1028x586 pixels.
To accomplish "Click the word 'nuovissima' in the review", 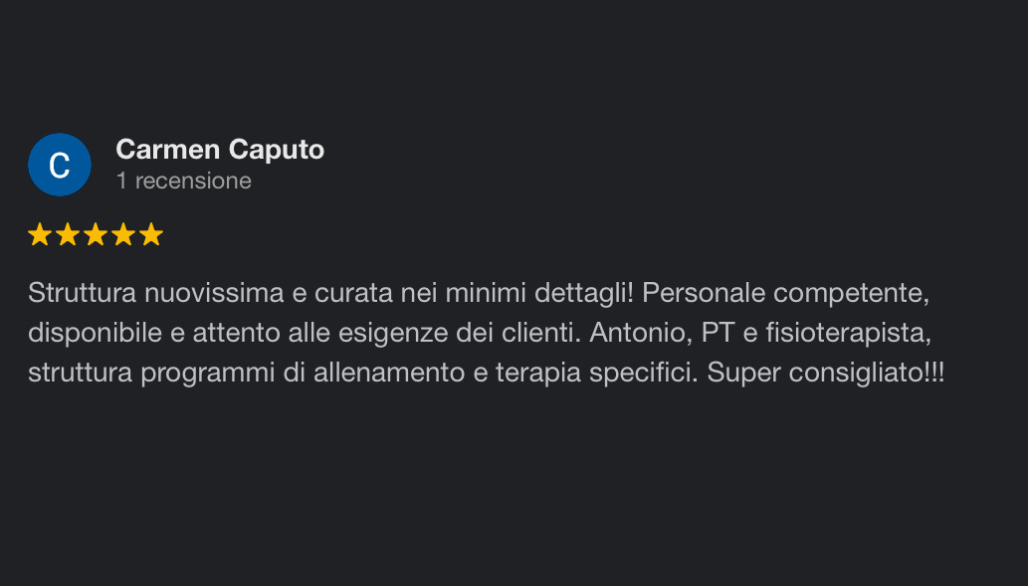I will coord(214,293).
